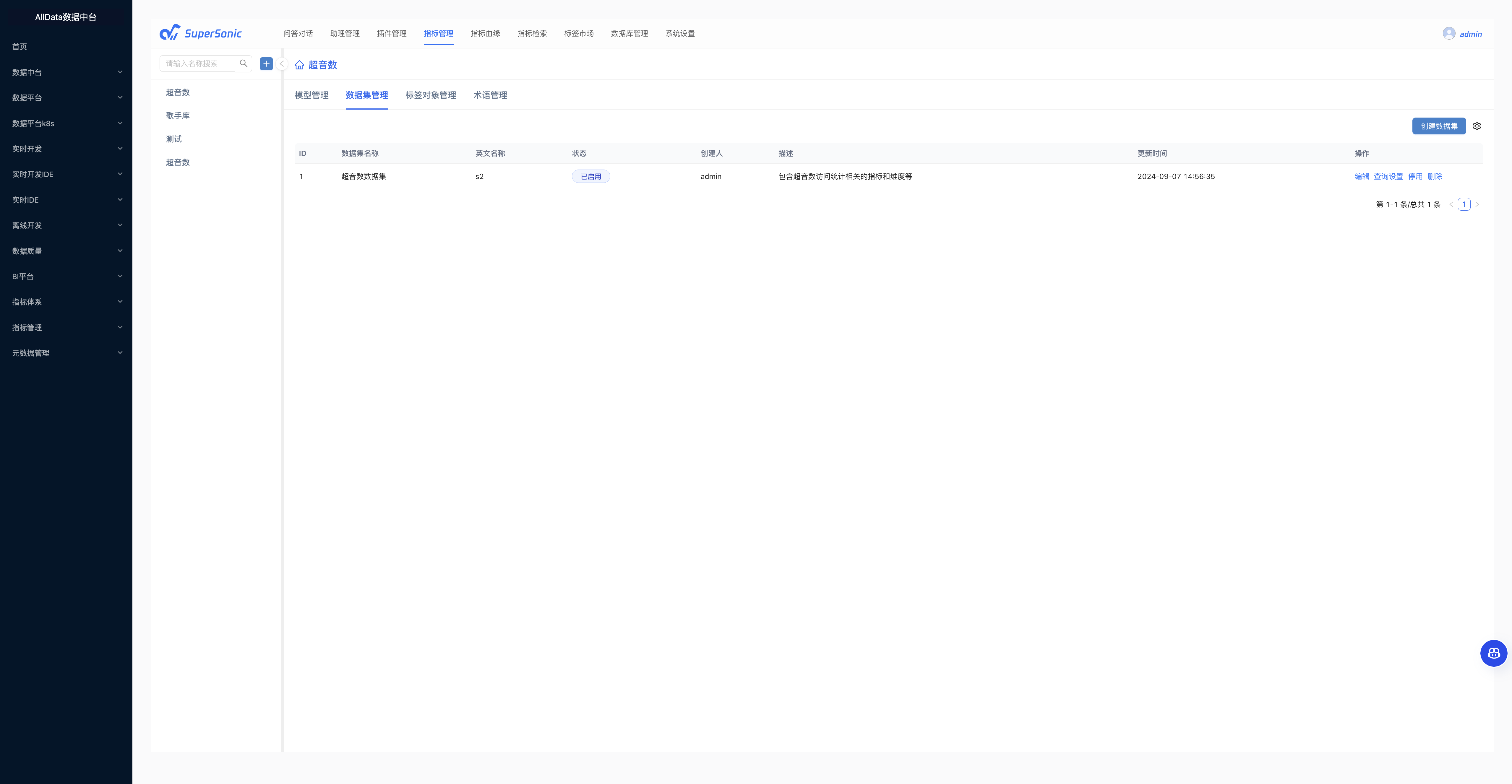Click the 超音数数据集 name cell
The height and width of the screenshot is (784, 1512).
(364, 177)
